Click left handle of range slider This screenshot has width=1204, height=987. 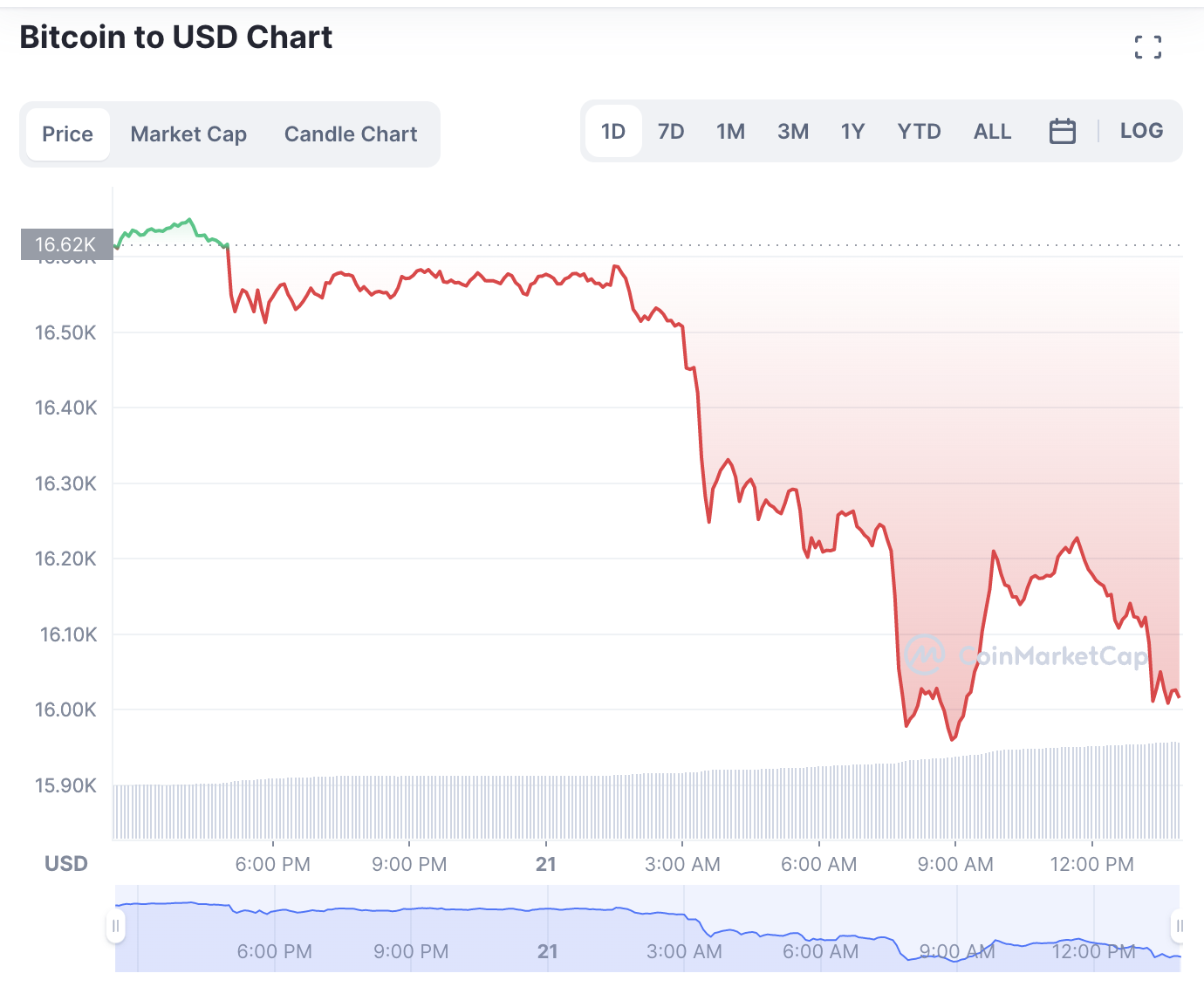(x=115, y=926)
